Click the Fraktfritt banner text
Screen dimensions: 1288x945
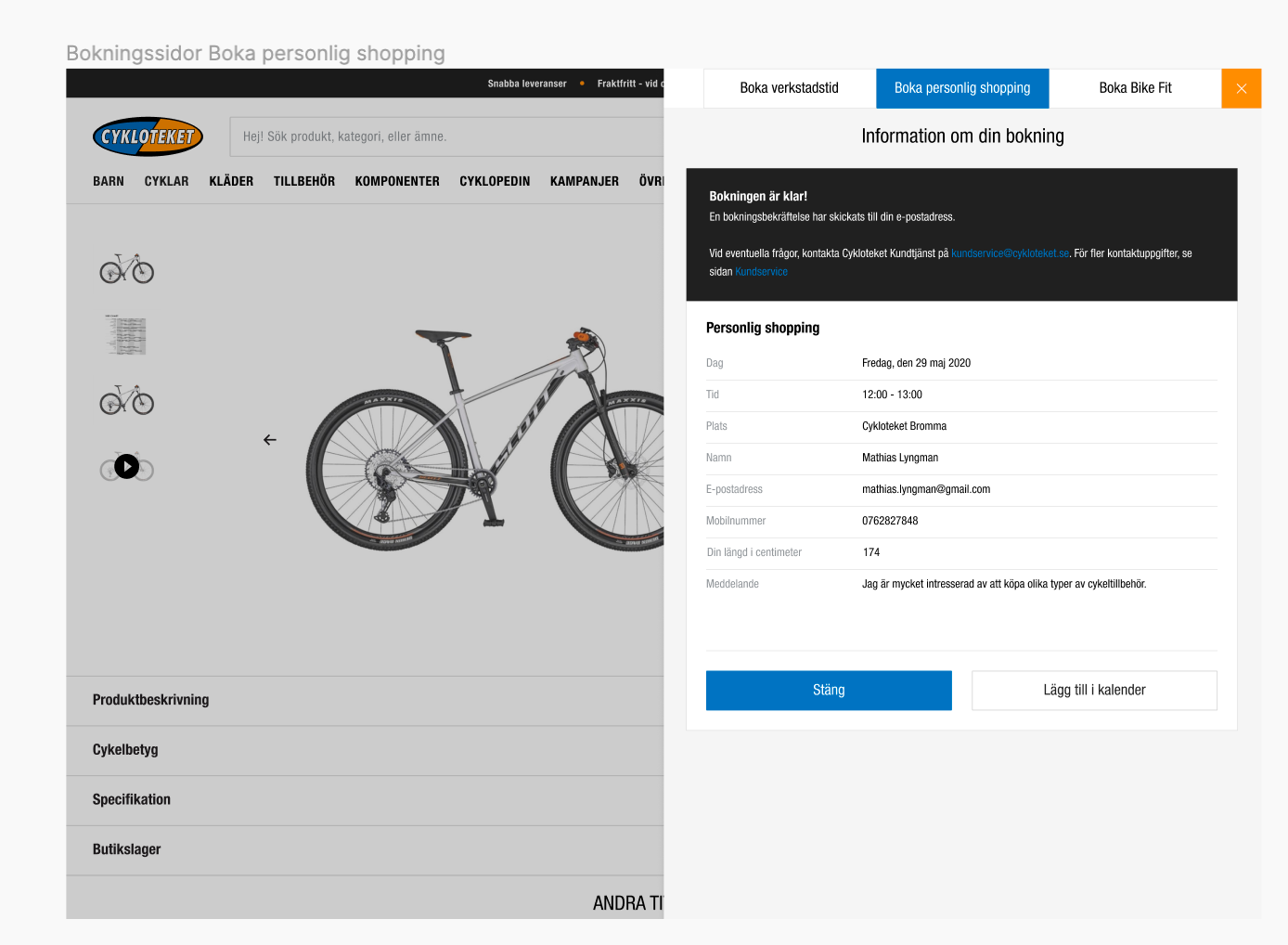(630, 84)
